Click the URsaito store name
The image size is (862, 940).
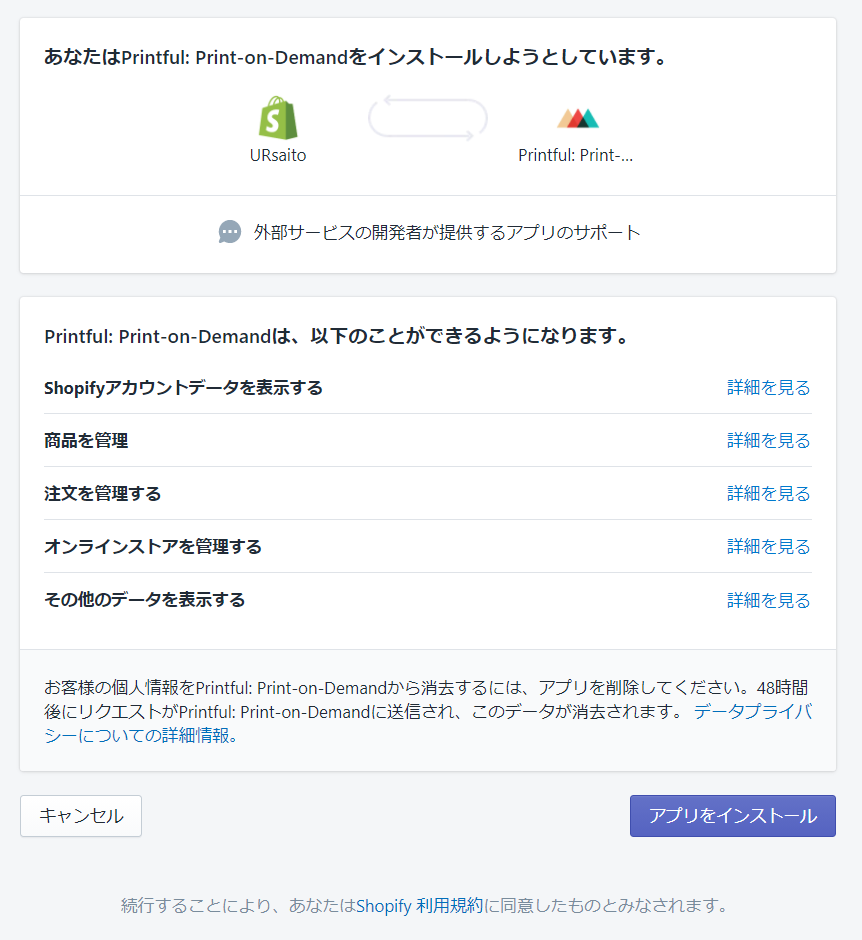(x=278, y=155)
